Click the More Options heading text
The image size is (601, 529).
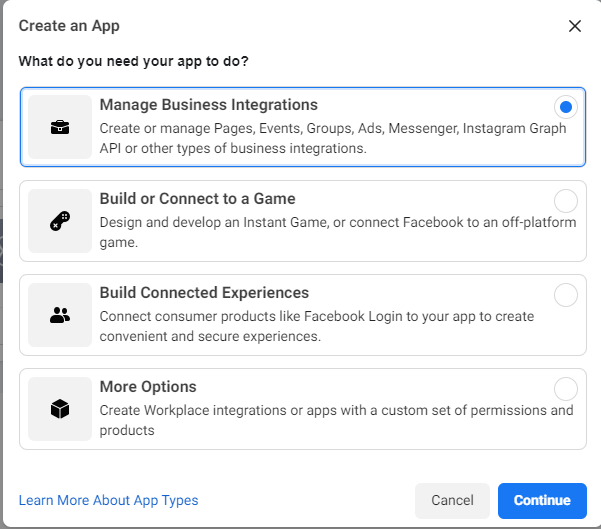pyautogui.click(x=148, y=386)
